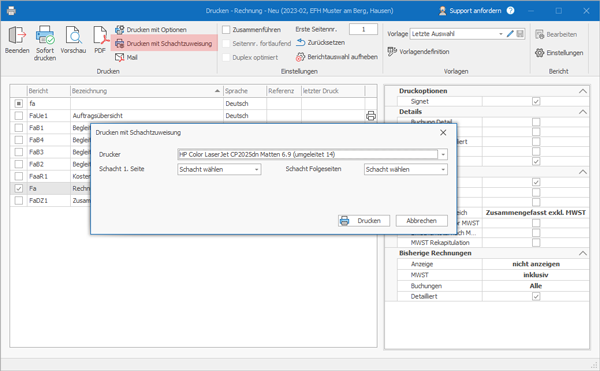This screenshot has width=600, height=371.
Task: Click Anzeige value nicht anzeigen
Action: tap(536, 264)
